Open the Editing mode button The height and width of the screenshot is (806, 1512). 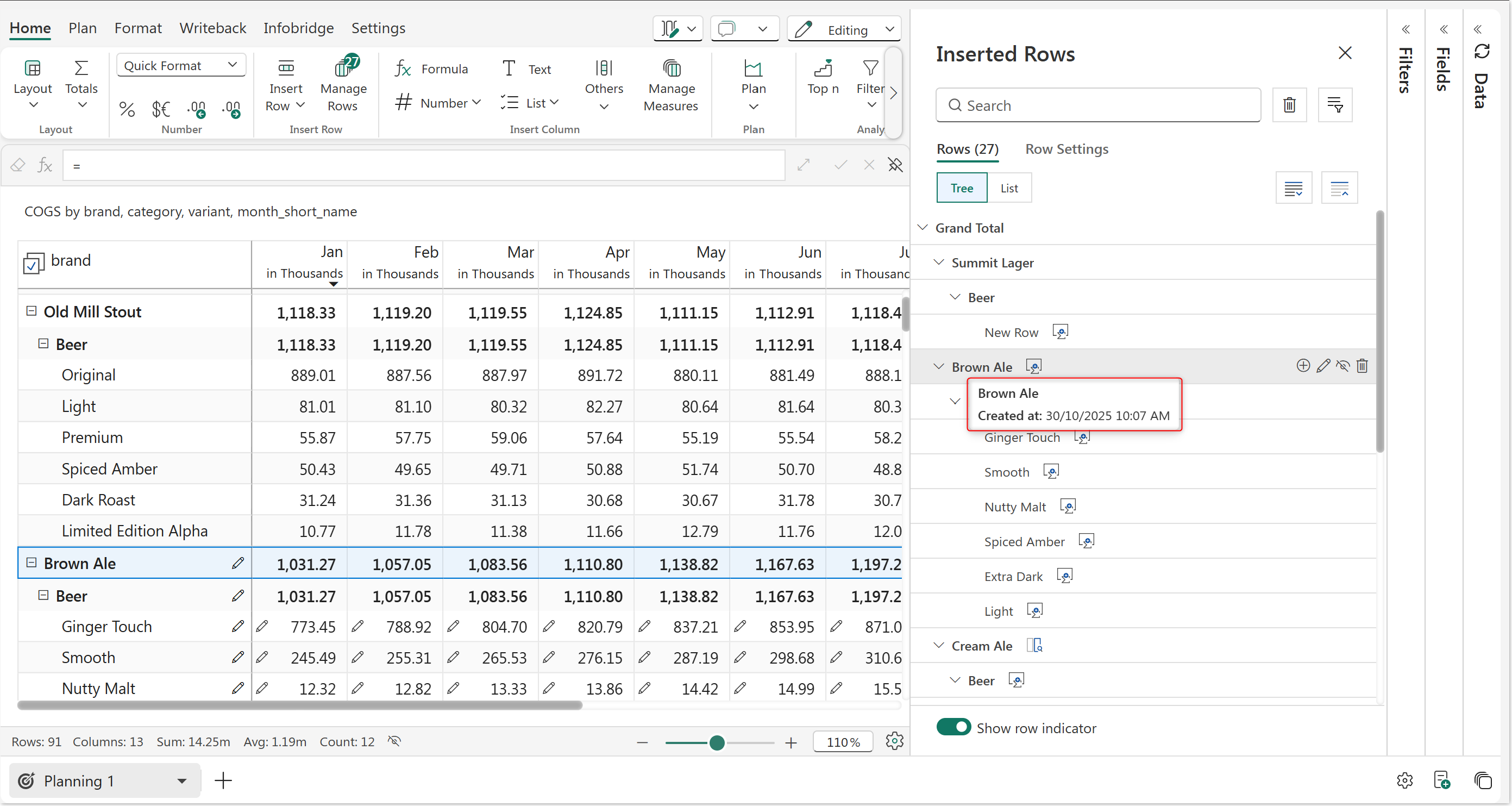(843, 29)
